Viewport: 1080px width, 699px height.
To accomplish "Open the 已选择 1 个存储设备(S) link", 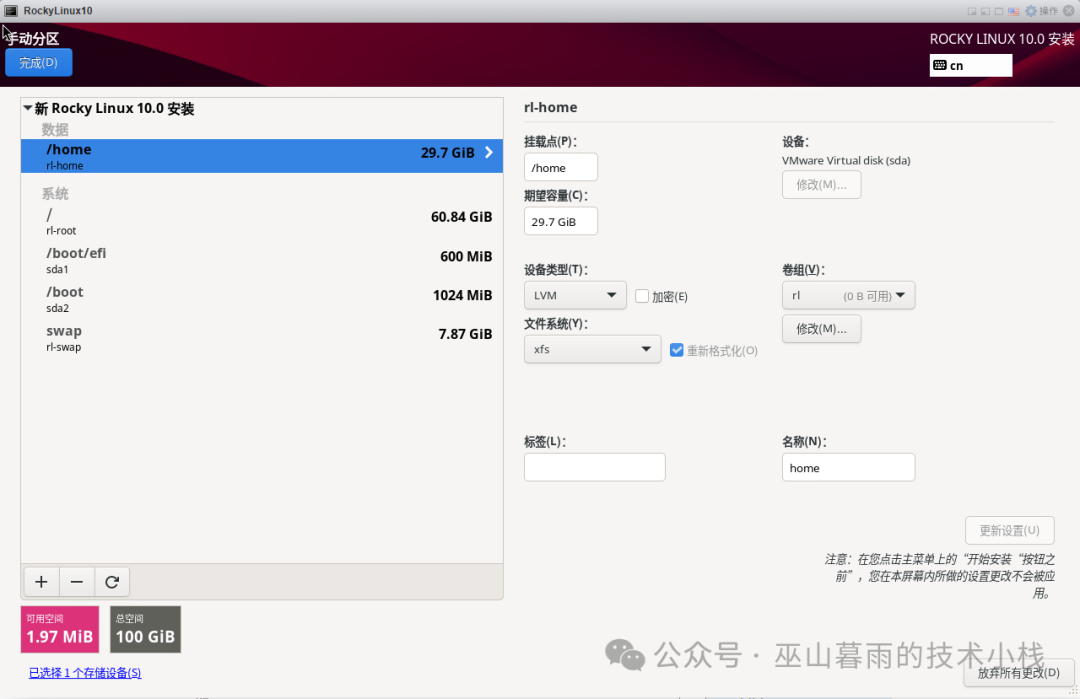I will [x=85, y=672].
